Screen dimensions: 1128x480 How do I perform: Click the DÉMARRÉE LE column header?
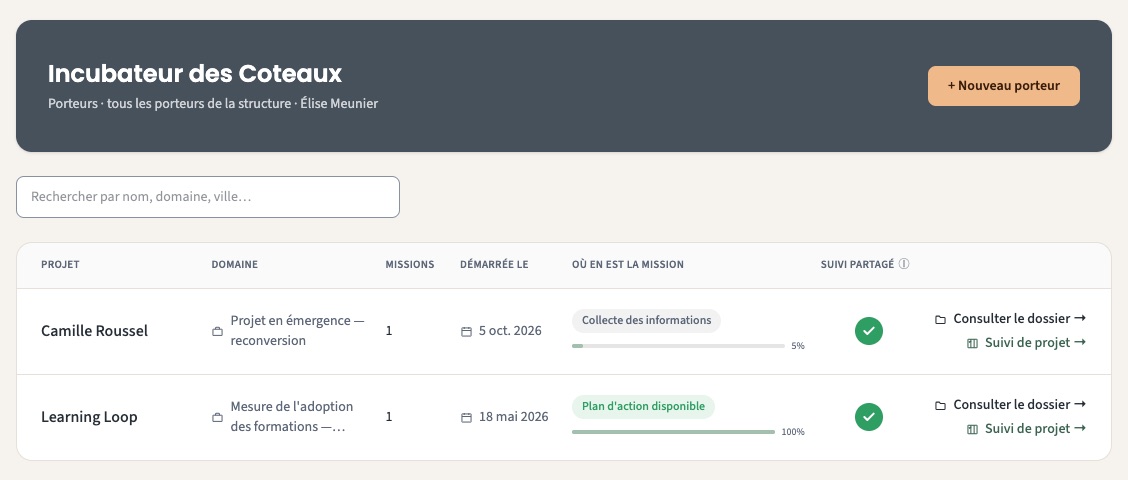coord(494,265)
